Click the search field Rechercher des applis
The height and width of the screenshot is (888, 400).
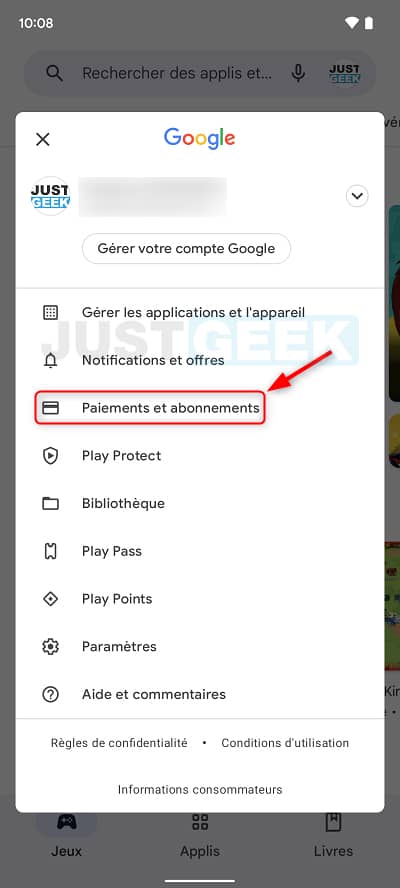click(177, 73)
